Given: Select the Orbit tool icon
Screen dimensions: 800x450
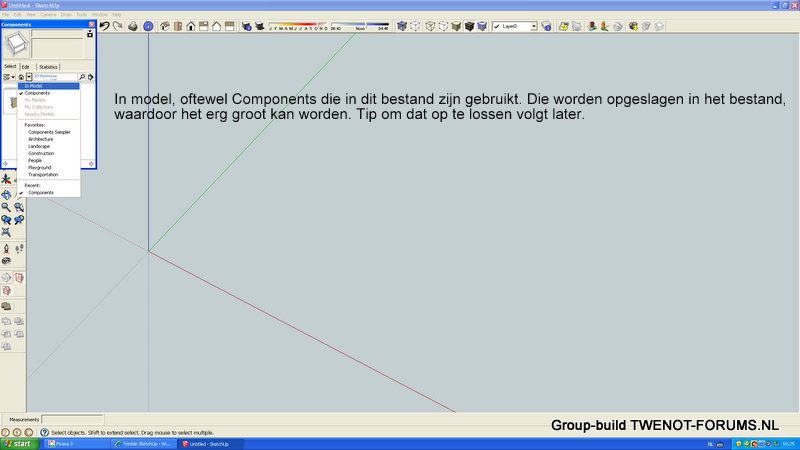Looking at the screenshot, I should [x=6, y=194].
